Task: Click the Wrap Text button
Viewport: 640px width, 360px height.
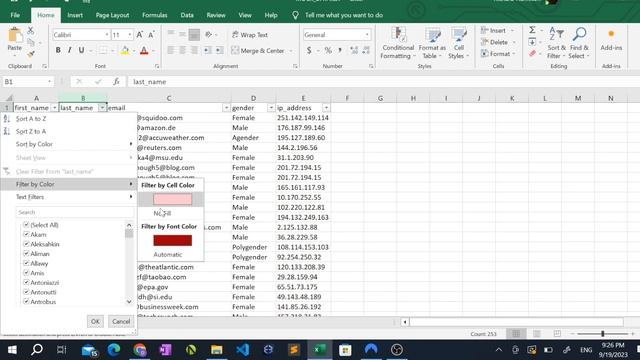Action: coord(250,35)
